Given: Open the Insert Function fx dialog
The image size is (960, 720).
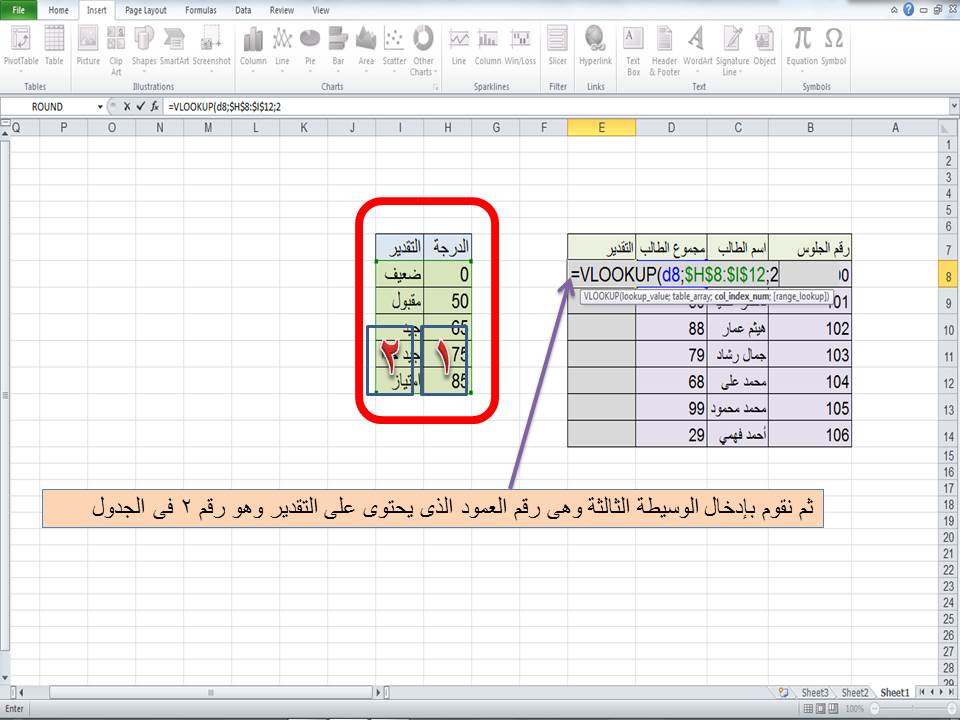Looking at the screenshot, I should (155, 107).
